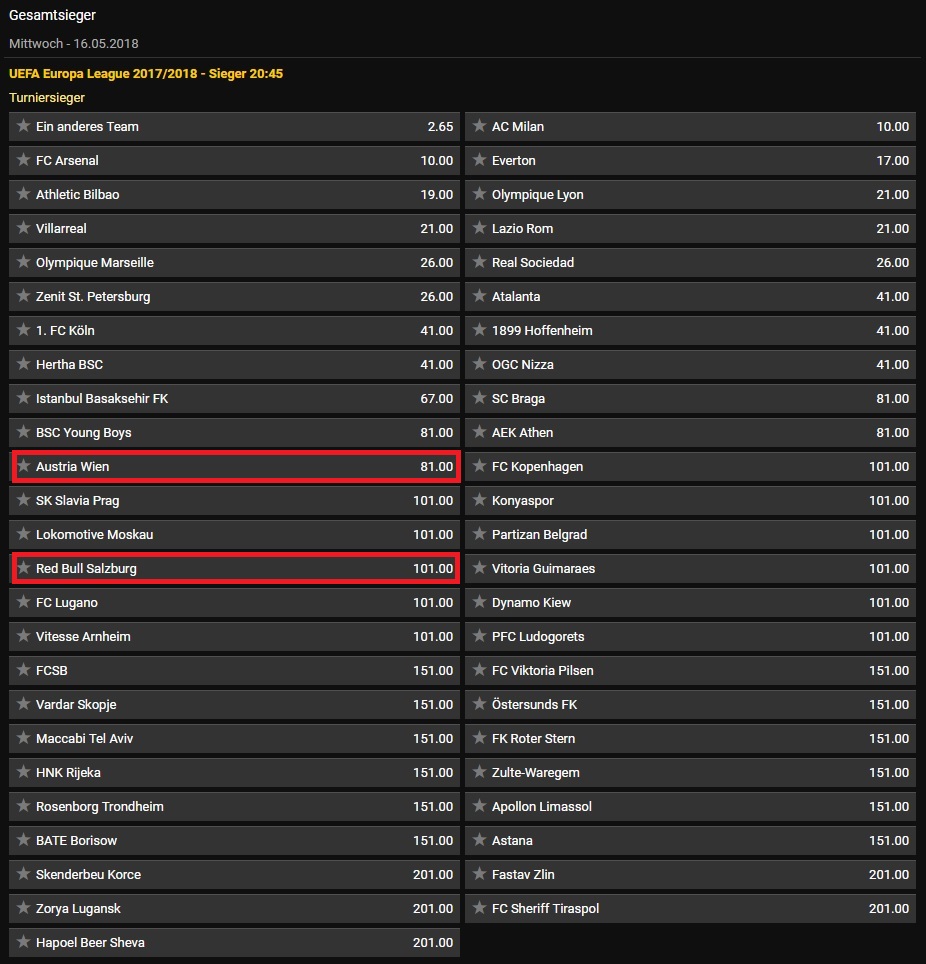The image size is (926, 964).
Task: Favorite Zenit St. Petersburg via star
Action: 23,296
